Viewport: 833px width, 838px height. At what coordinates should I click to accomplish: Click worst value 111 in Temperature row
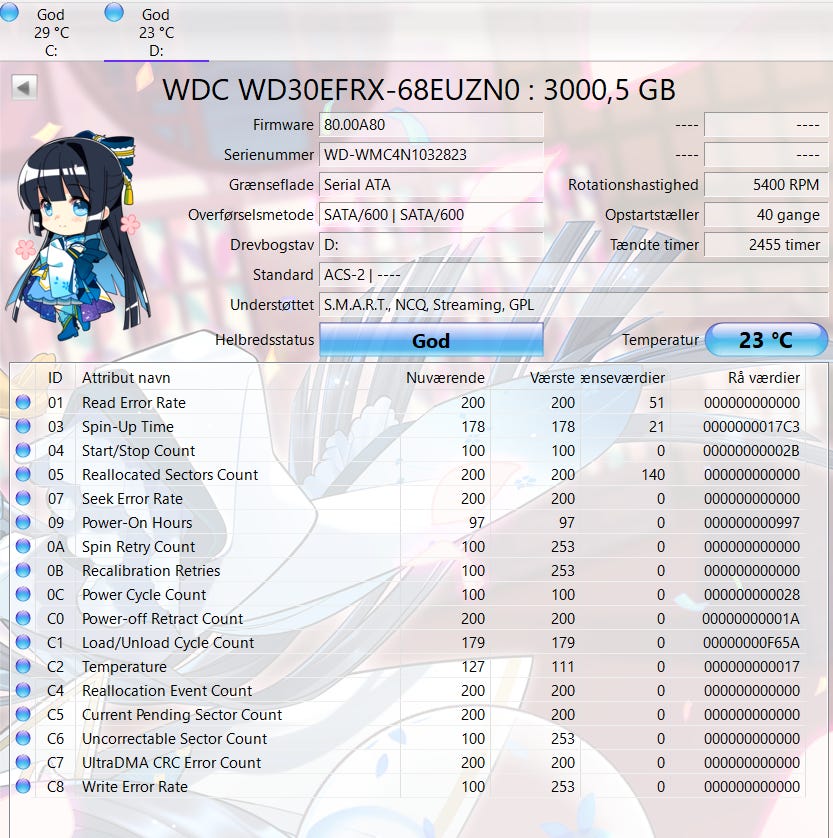(563, 666)
